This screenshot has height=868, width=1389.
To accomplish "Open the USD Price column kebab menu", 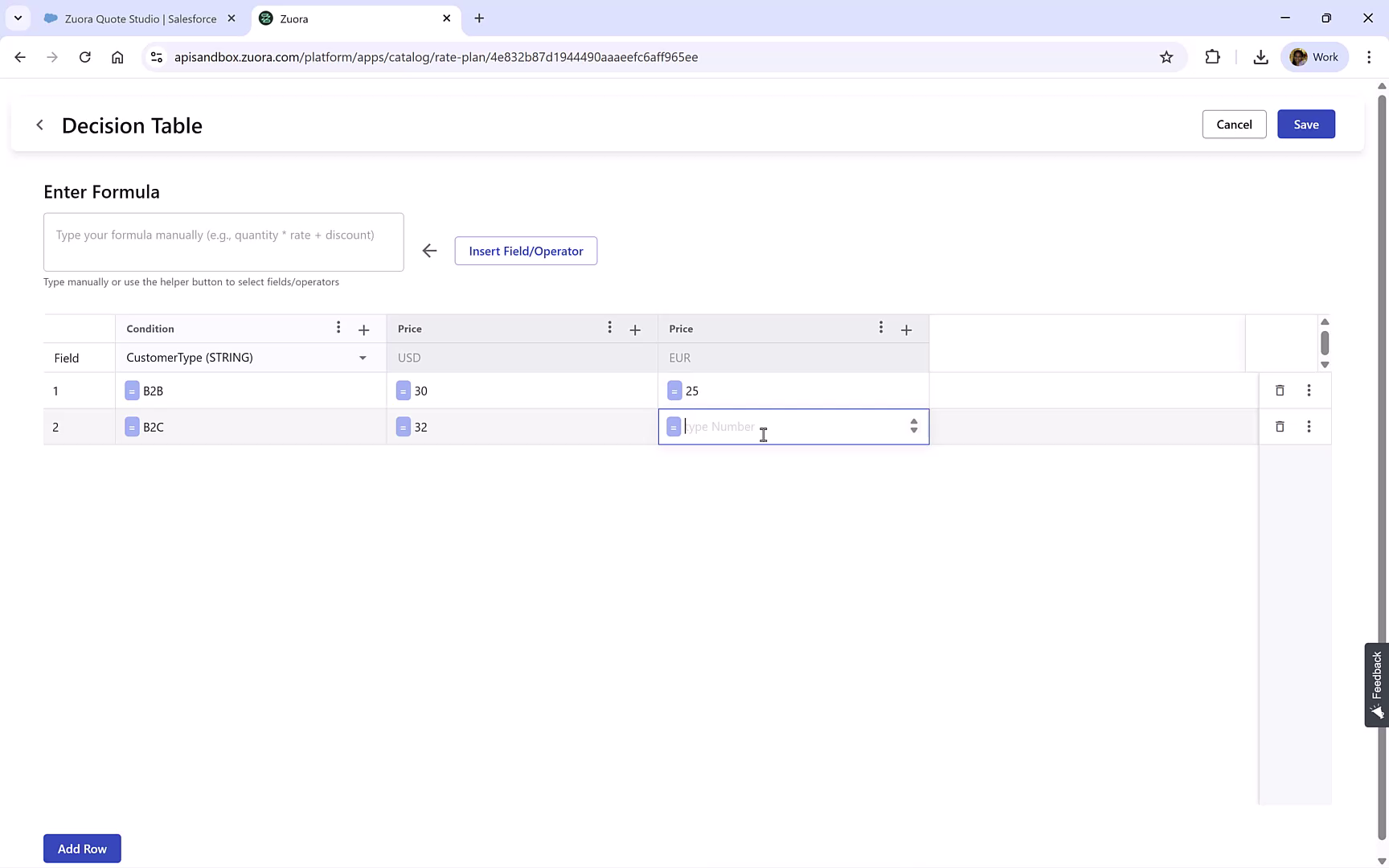I will [x=609, y=328].
